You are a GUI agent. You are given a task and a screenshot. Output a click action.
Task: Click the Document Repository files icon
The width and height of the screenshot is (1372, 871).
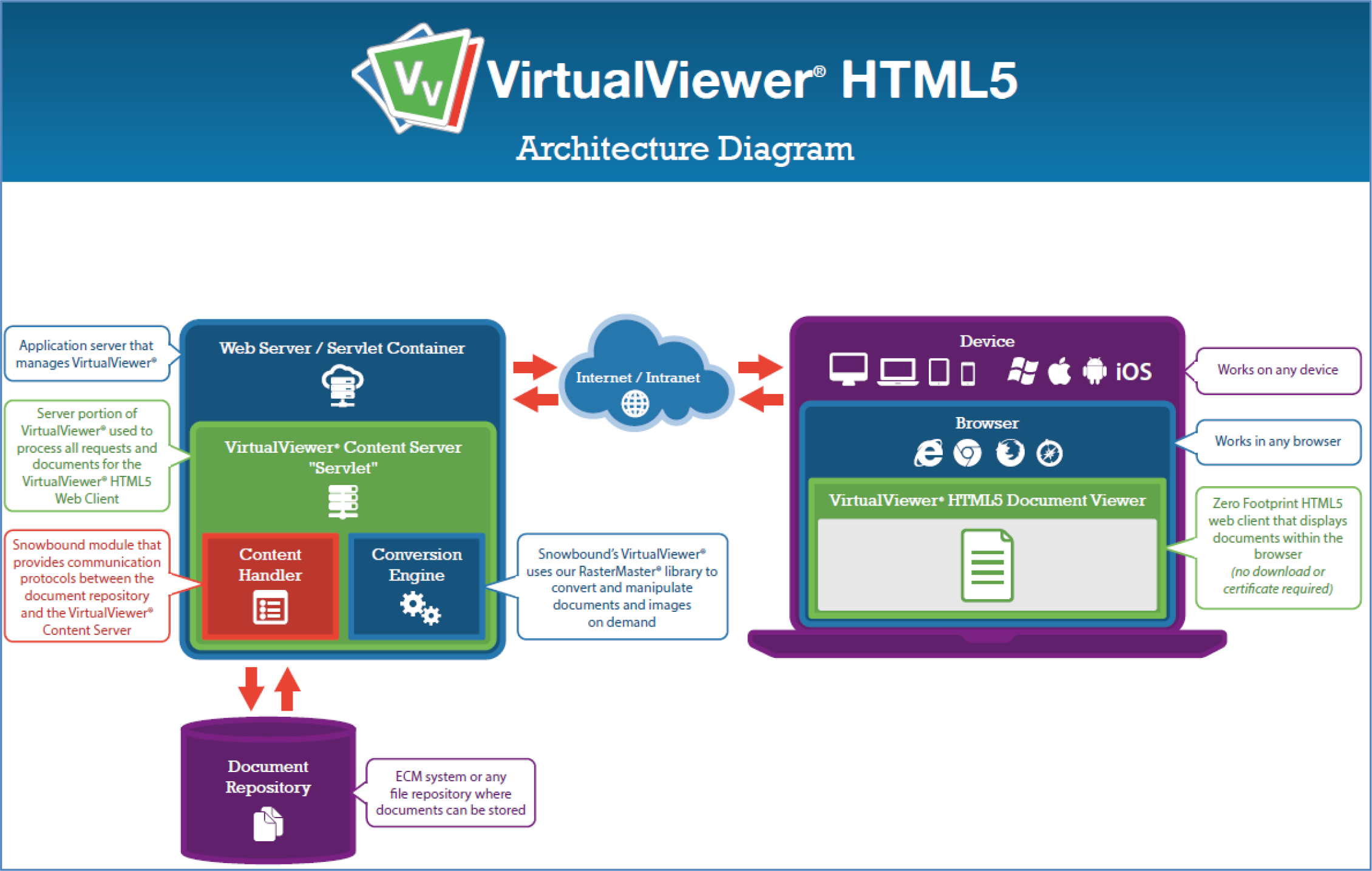pos(268,824)
